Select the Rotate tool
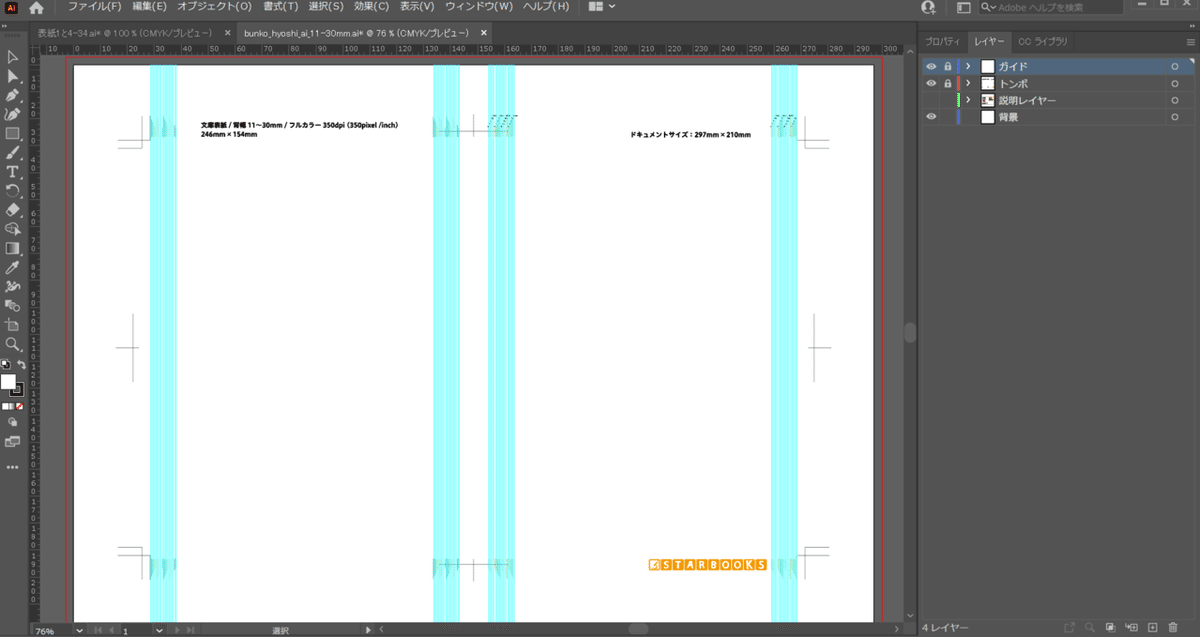This screenshot has width=1200, height=637. [12, 191]
